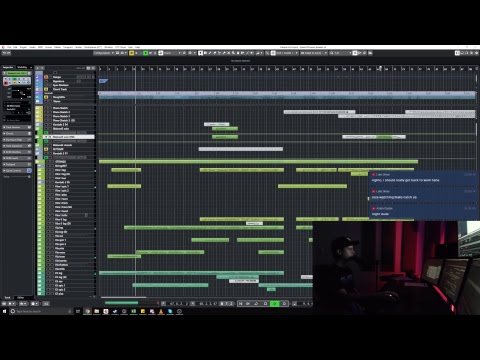Open Excel from the taskbar

pos(133,311)
